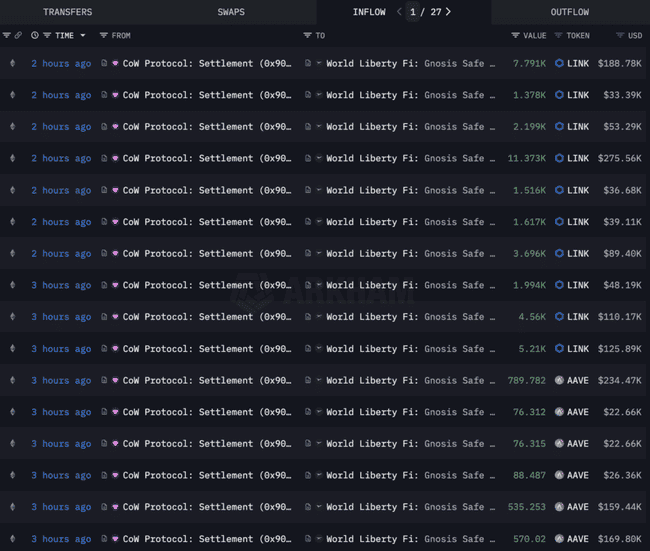
Task: Click CoW Protocol logo in 7.791K LINK row
Action: (x=115, y=63)
